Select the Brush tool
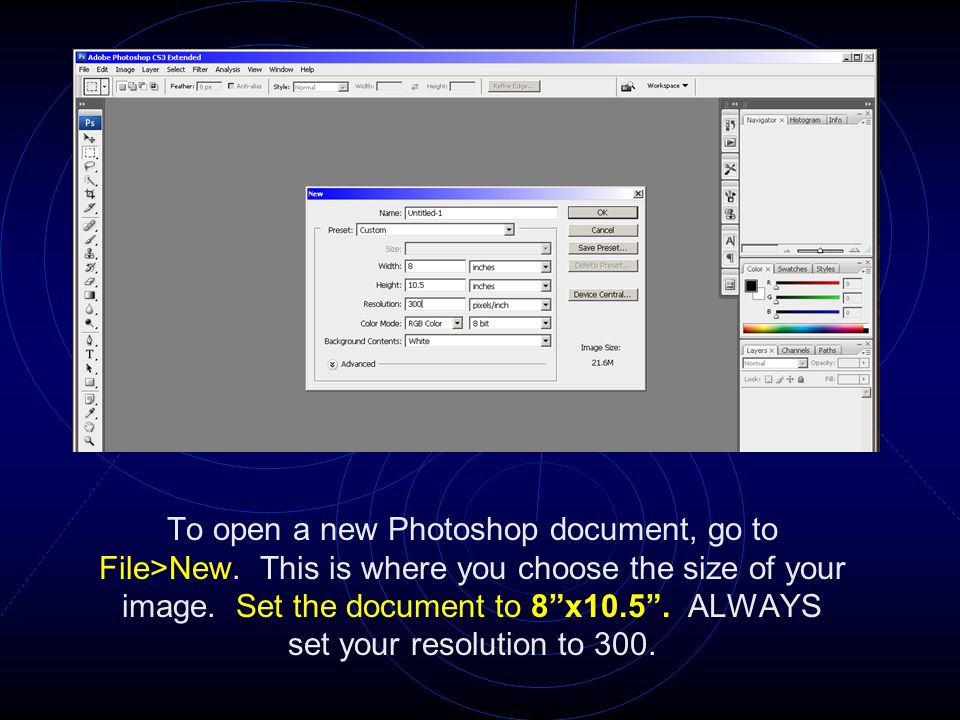 point(89,239)
